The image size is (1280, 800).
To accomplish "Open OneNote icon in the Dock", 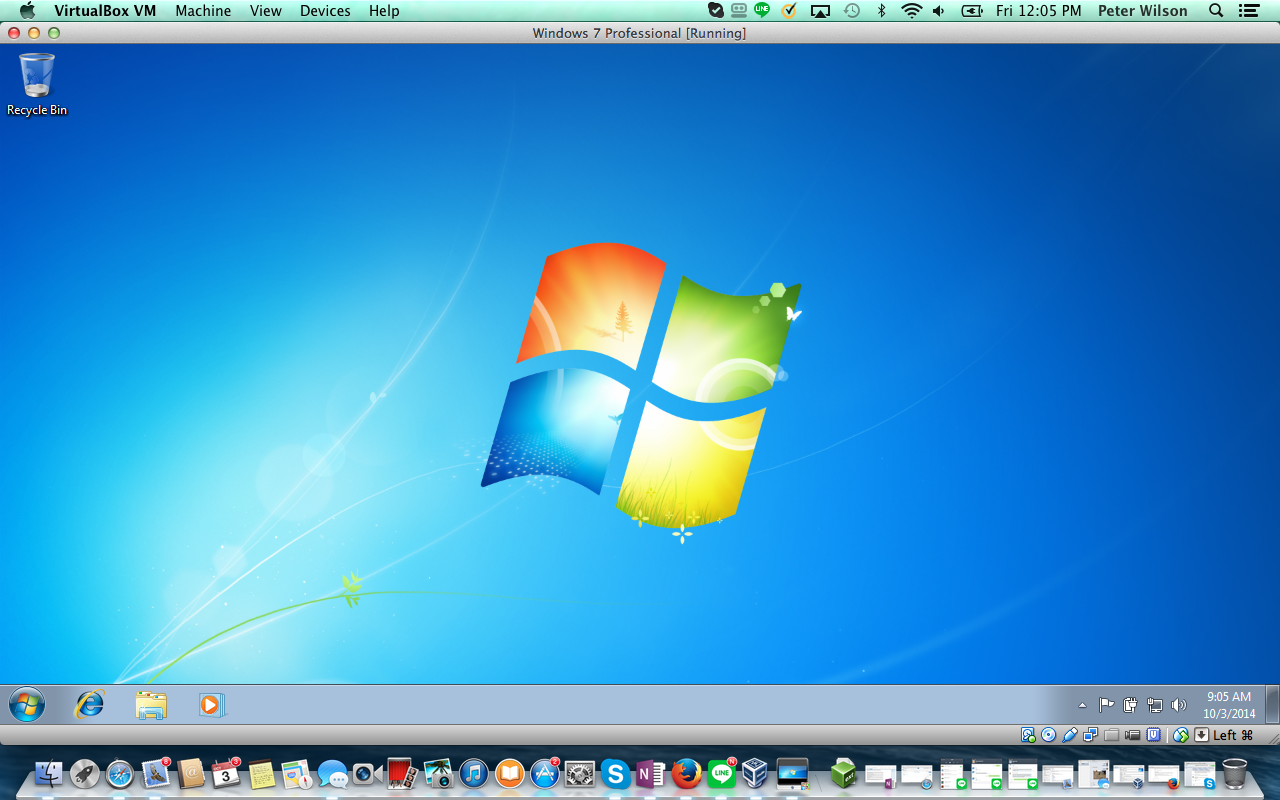I will [650, 773].
